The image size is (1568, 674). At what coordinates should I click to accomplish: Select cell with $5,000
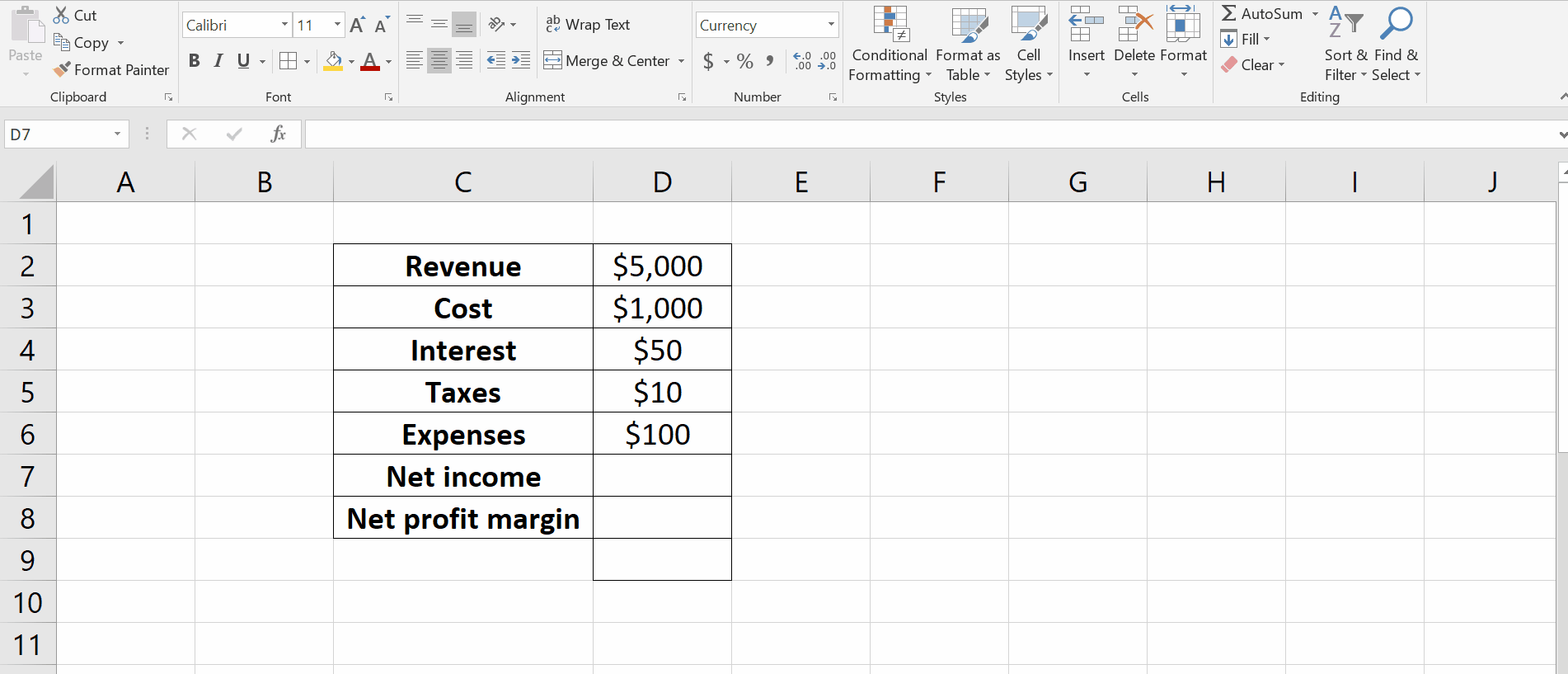(x=662, y=266)
